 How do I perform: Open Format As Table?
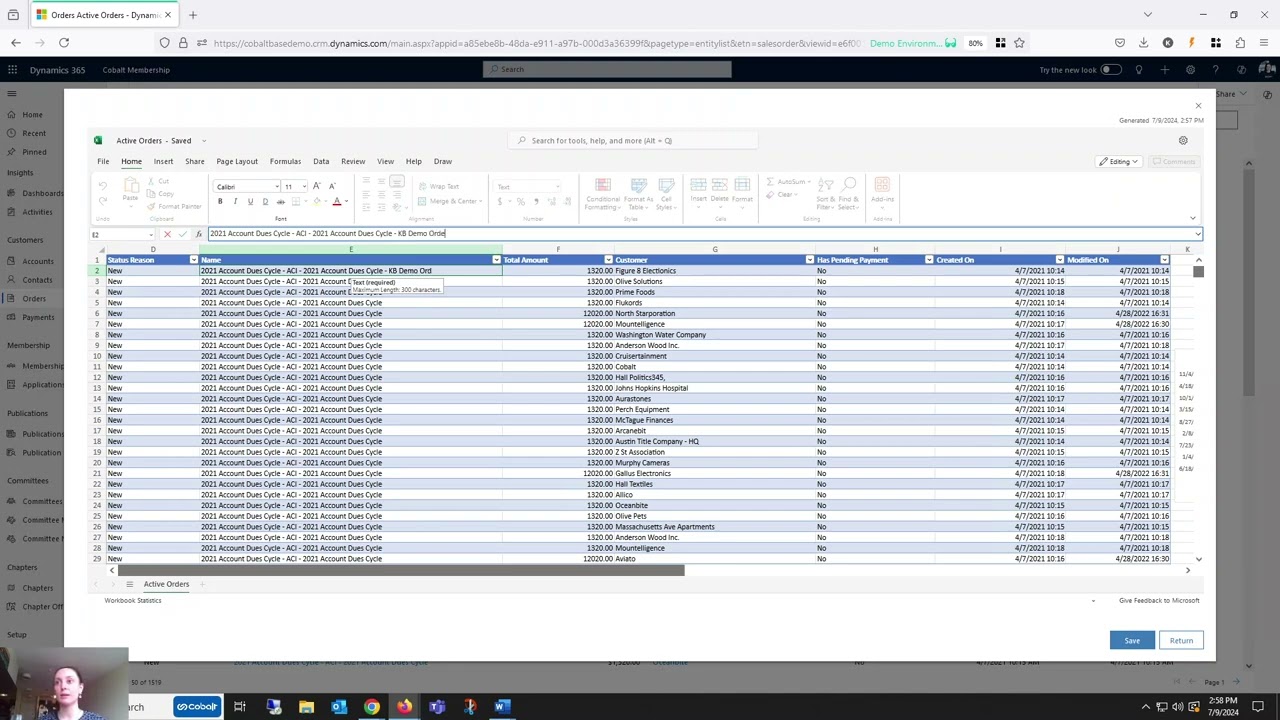tap(639, 194)
